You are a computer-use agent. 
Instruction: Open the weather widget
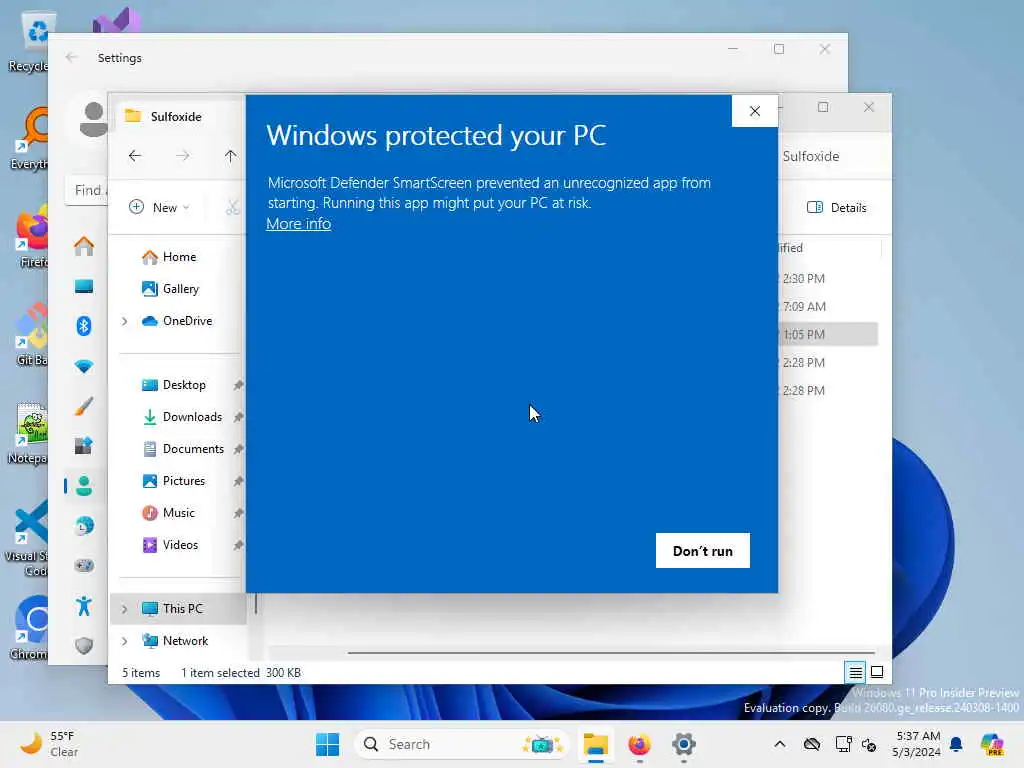click(x=49, y=744)
